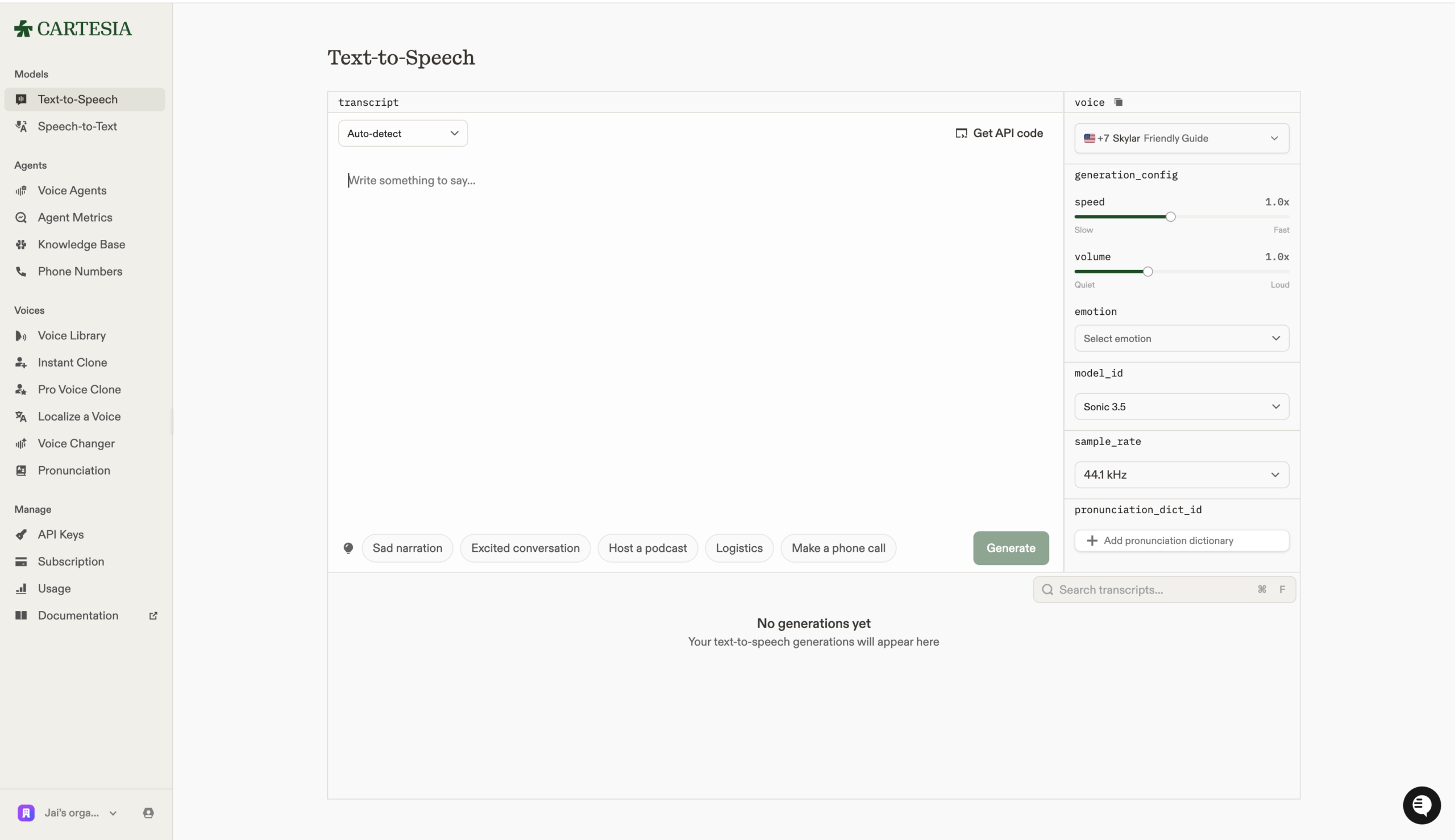
Task: Open the Sonic 3.5 model dropdown
Action: coord(1182,407)
